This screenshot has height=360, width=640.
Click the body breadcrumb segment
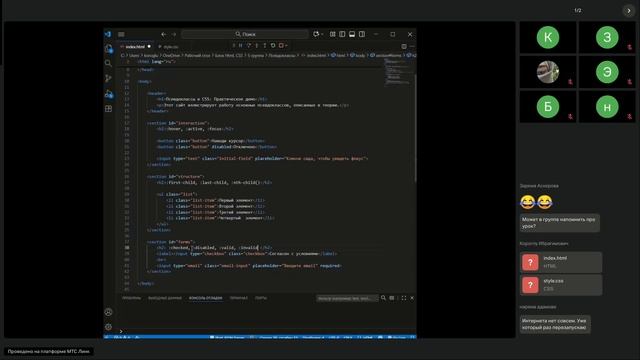pyautogui.click(x=358, y=56)
